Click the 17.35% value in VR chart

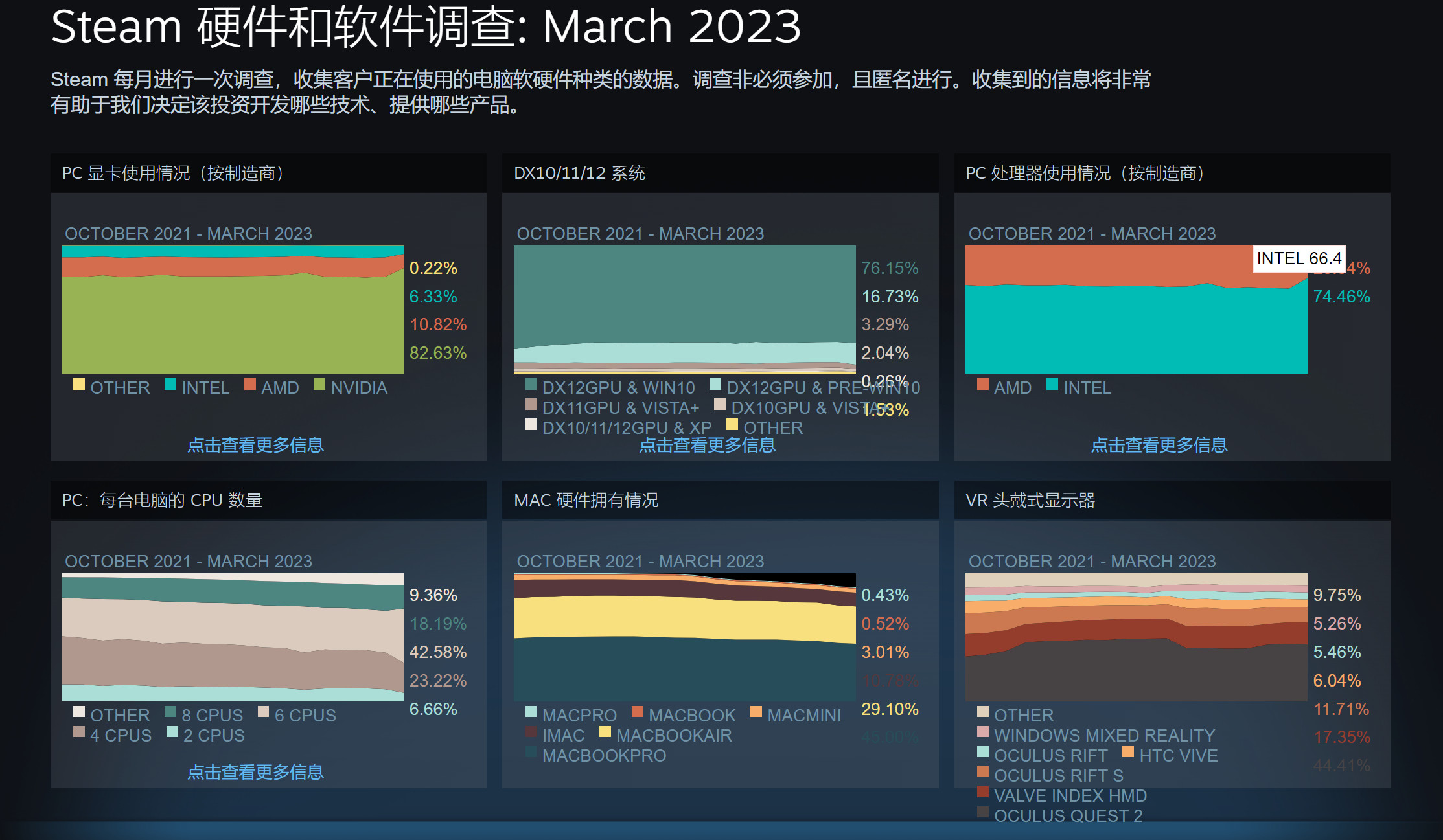1342,737
